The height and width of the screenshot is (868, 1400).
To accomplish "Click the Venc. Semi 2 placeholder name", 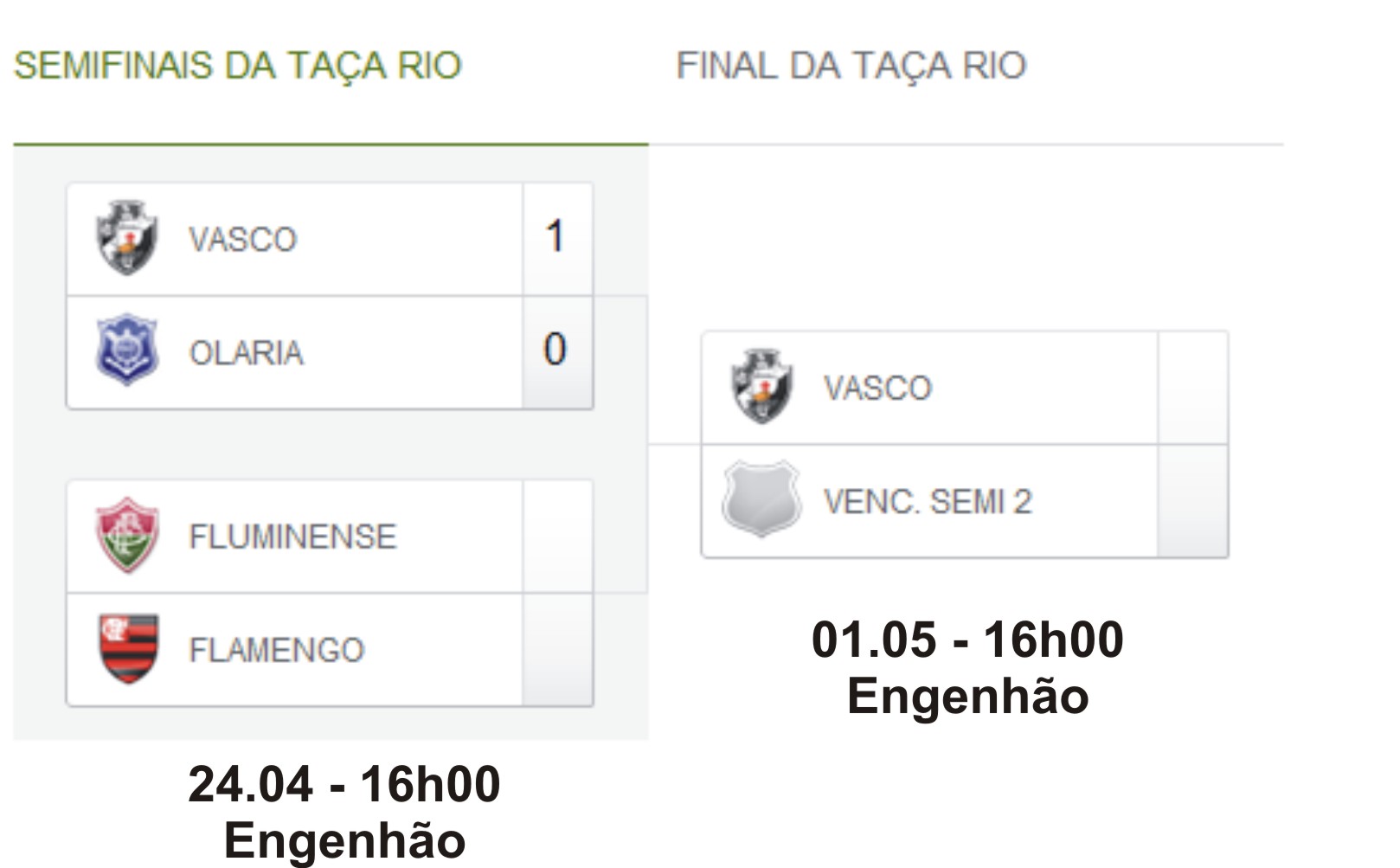I will click(x=928, y=502).
